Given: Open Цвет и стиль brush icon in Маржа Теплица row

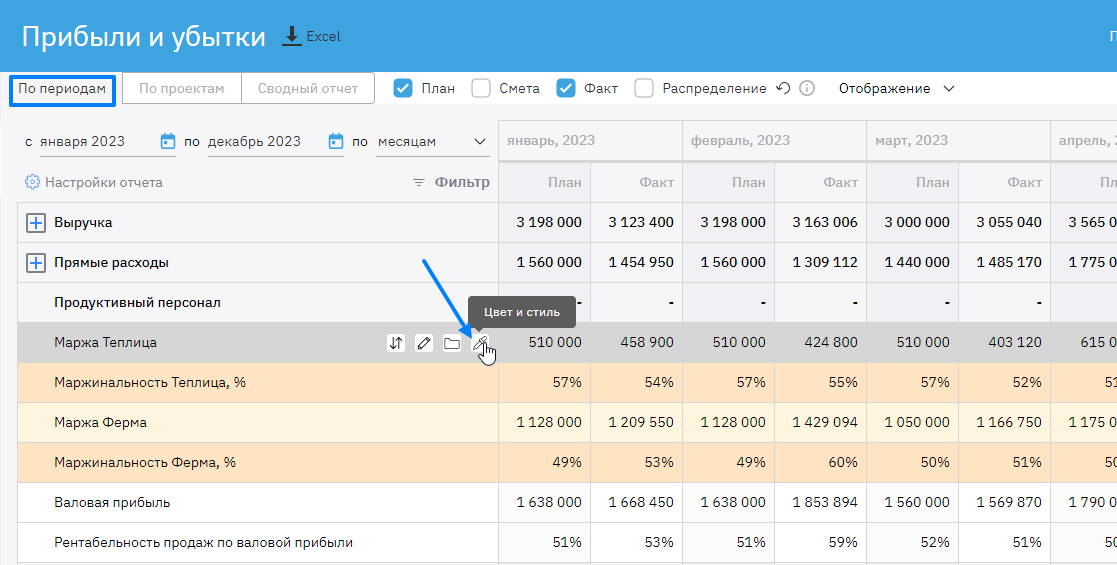Looking at the screenshot, I should click(481, 343).
